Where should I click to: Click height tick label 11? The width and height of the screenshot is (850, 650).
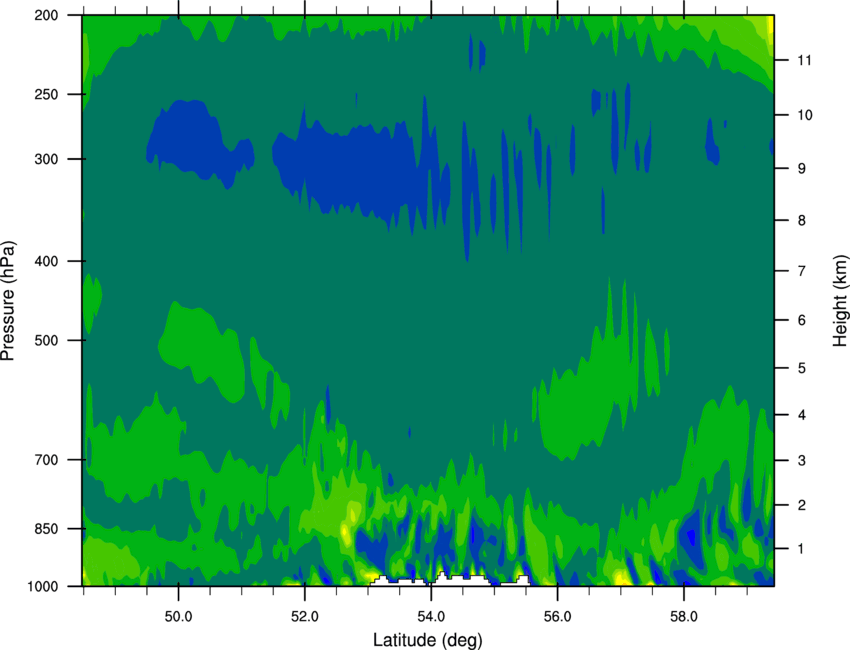(x=805, y=60)
